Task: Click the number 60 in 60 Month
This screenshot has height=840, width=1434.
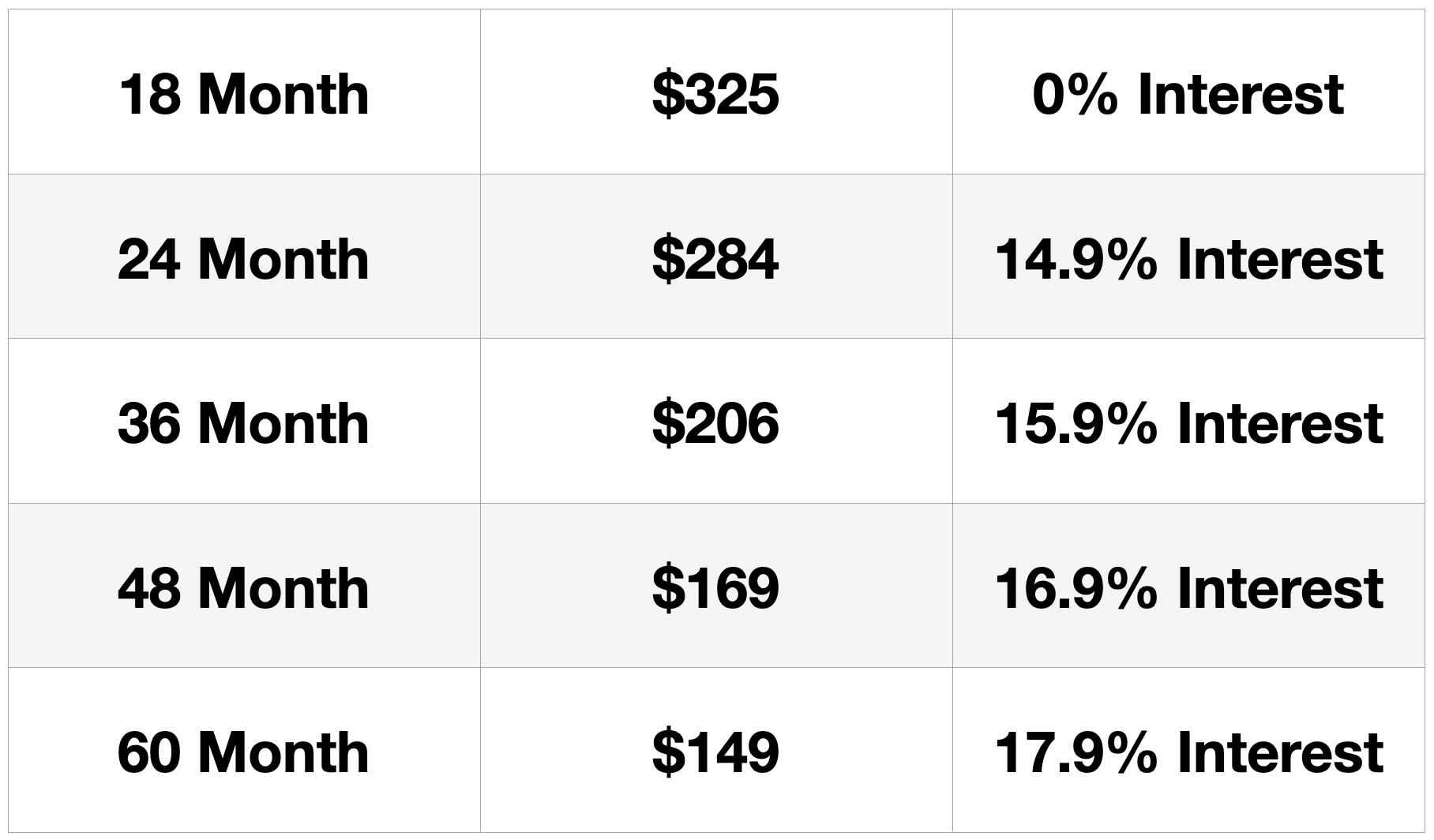Action: [x=150, y=752]
